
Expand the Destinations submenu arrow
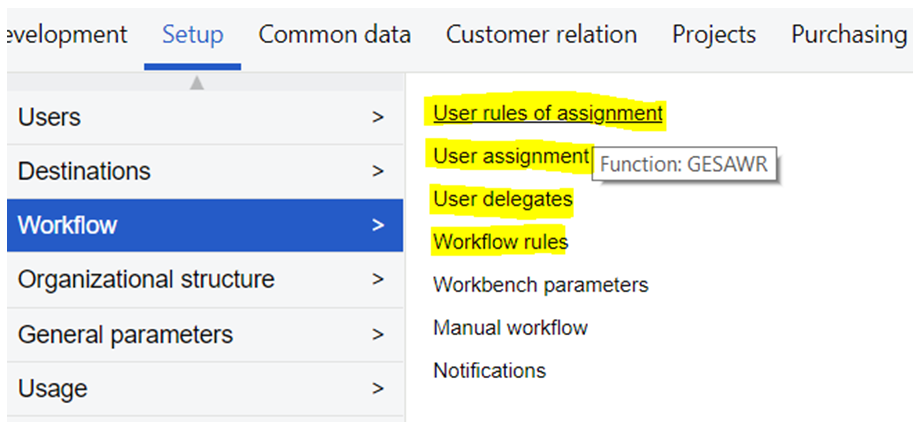[x=377, y=172]
